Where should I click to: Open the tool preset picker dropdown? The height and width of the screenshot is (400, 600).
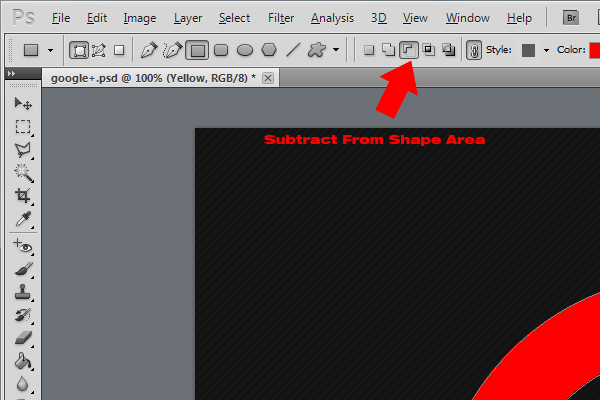[x=50, y=50]
